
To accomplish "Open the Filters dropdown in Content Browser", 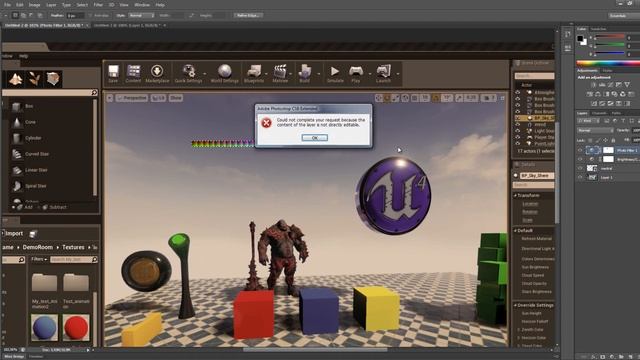I will pos(39,260).
